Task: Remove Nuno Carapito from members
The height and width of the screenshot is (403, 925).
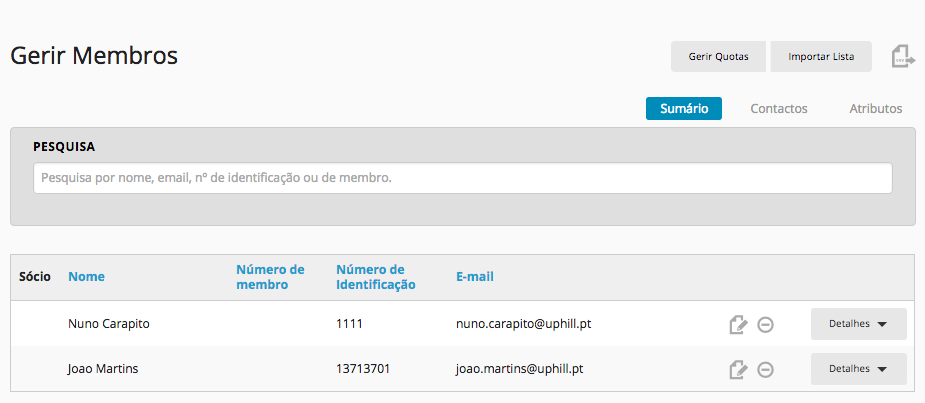Action: click(x=765, y=324)
